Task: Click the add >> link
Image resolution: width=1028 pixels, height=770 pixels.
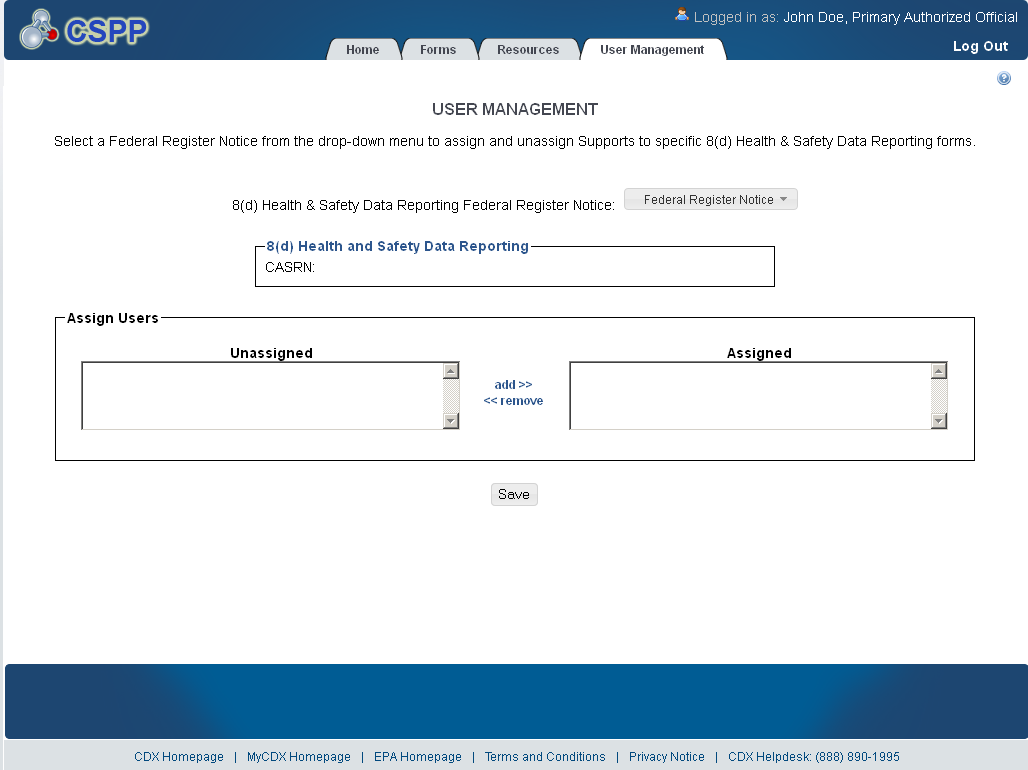Action: 513,384
